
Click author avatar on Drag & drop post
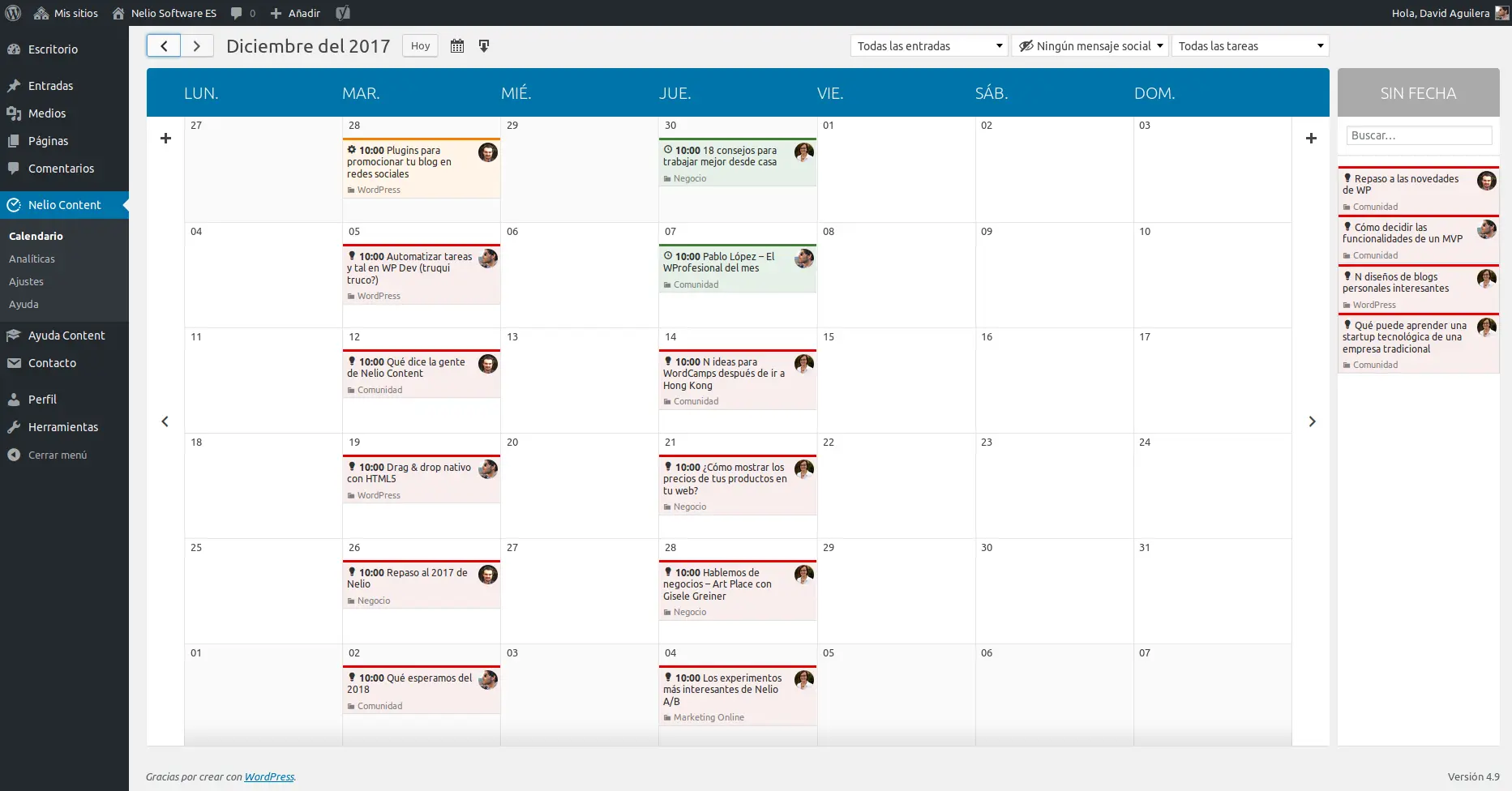488,469
